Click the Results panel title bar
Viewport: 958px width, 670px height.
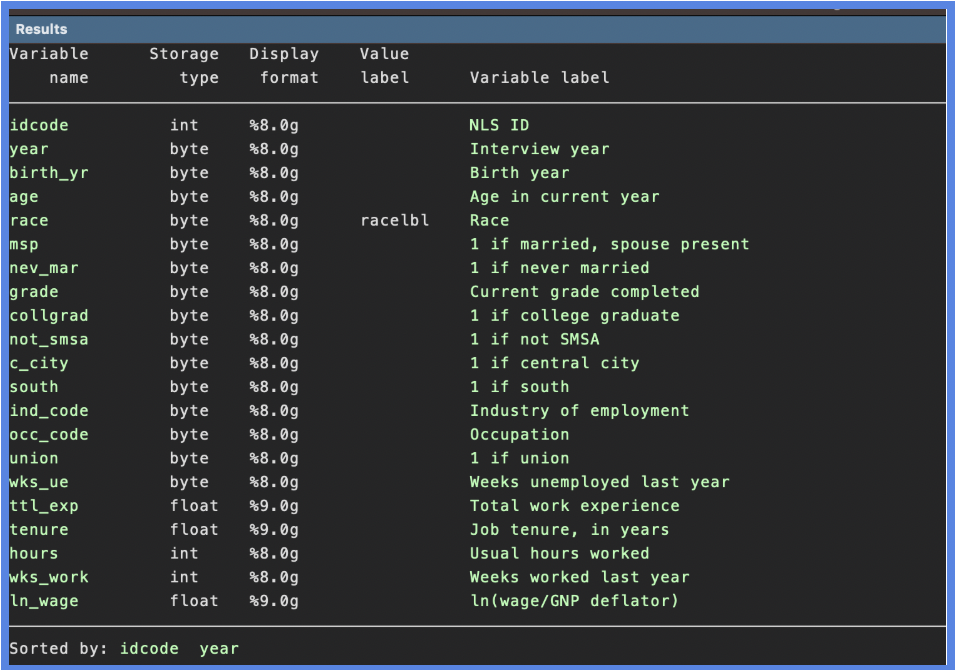[x=477, y=30]
